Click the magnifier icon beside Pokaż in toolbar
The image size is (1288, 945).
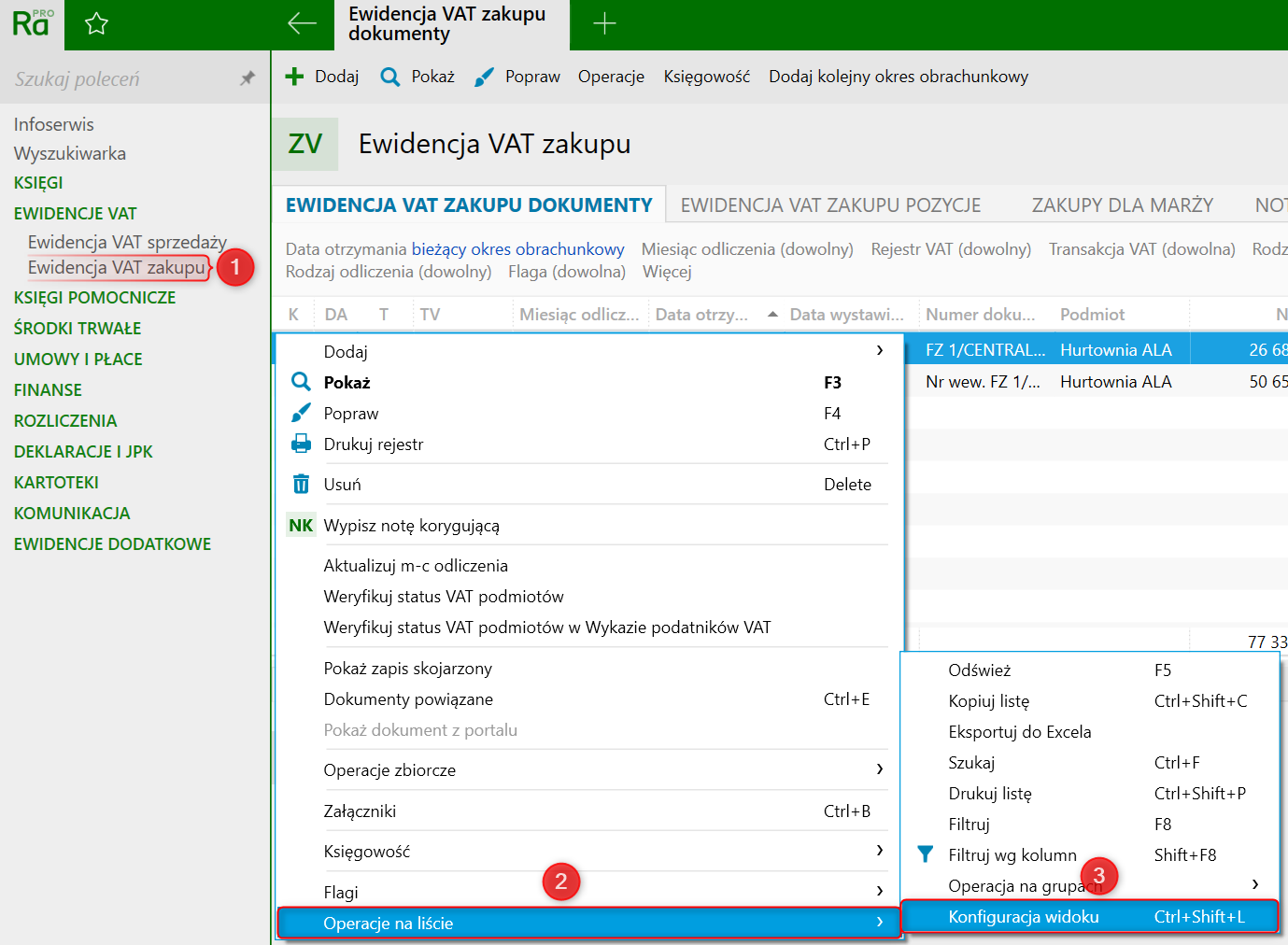(x=390, y=77)
